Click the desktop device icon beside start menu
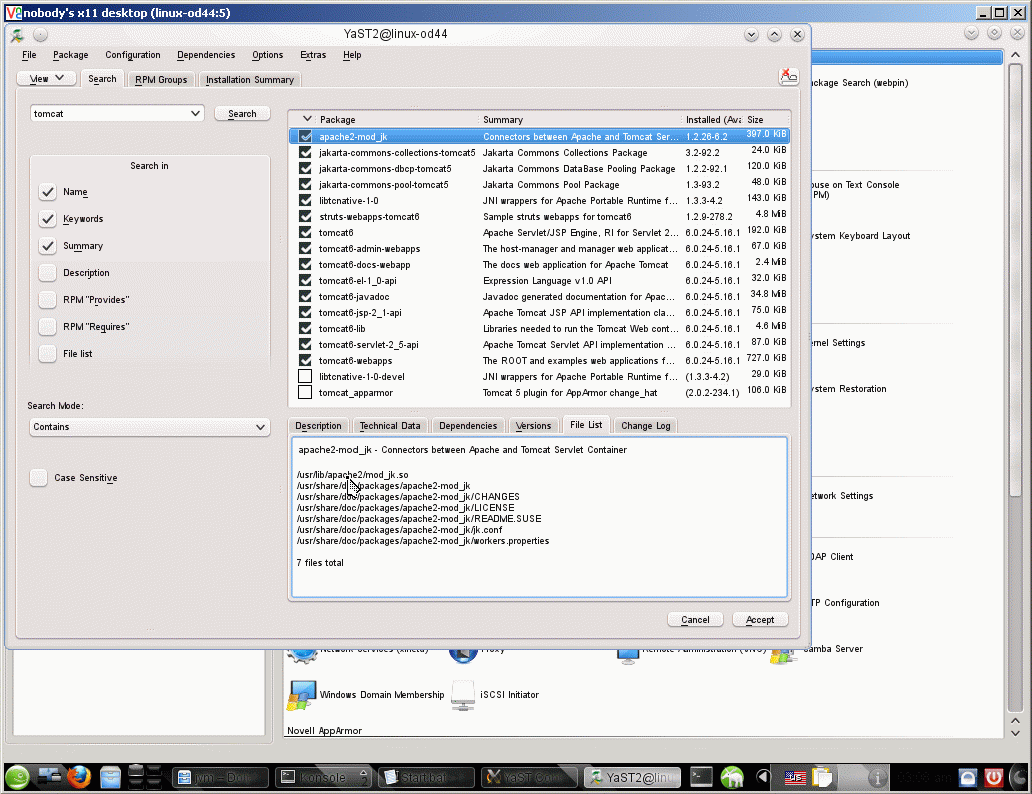Image resolution: width=1032 pixels, height=794 pixels. [48, 776]
